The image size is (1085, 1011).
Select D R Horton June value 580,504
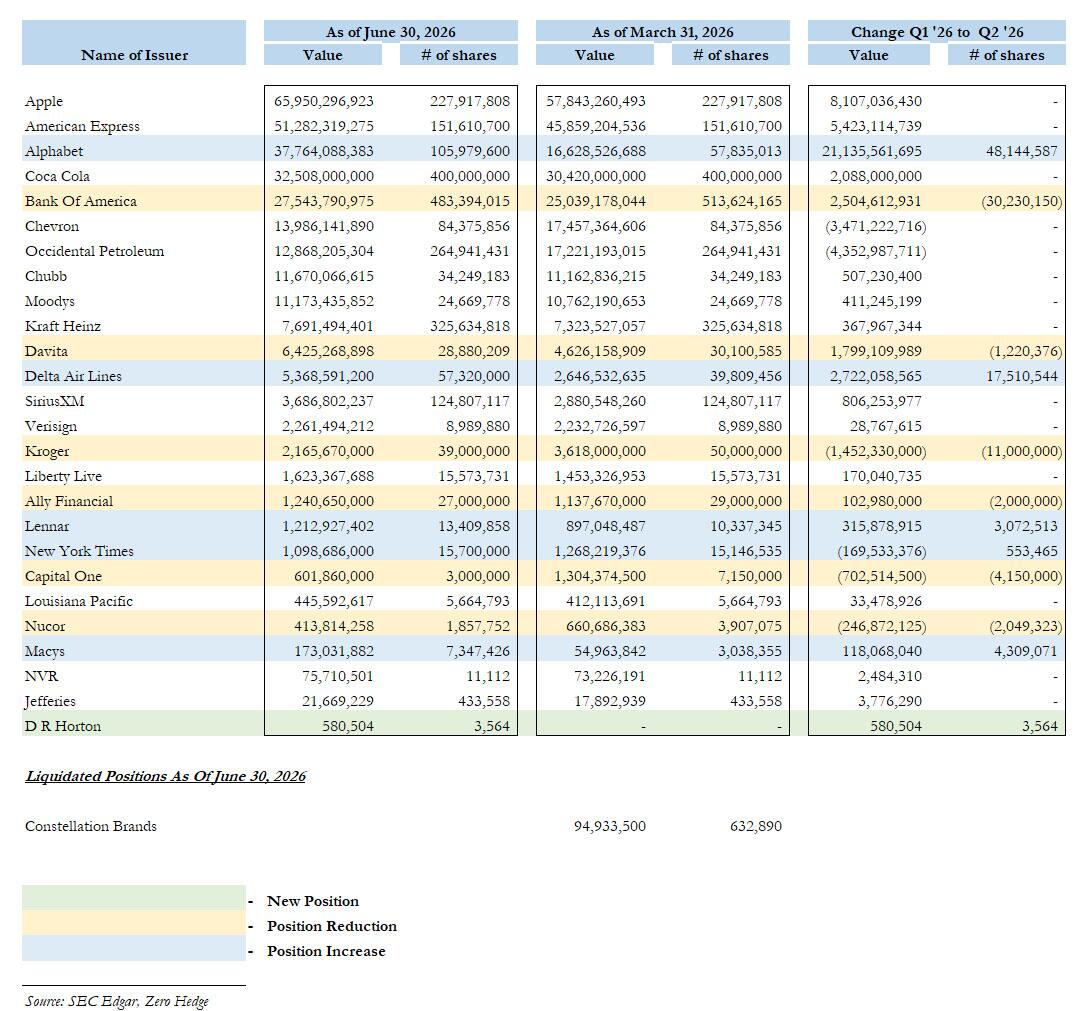(x=348, y=727)
